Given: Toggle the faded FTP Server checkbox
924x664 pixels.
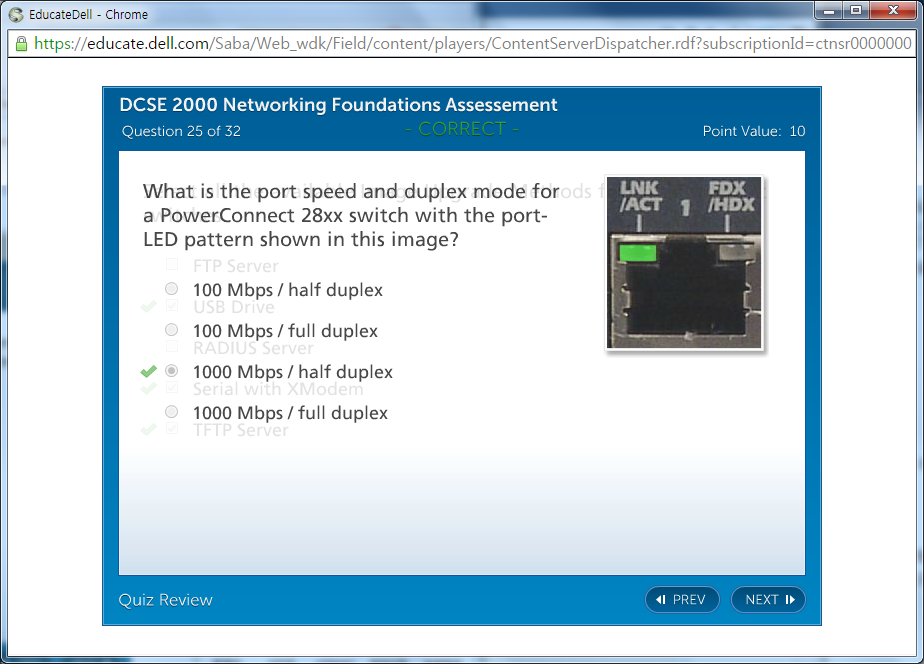Looking at the screenshot, I should click(172, 266).
